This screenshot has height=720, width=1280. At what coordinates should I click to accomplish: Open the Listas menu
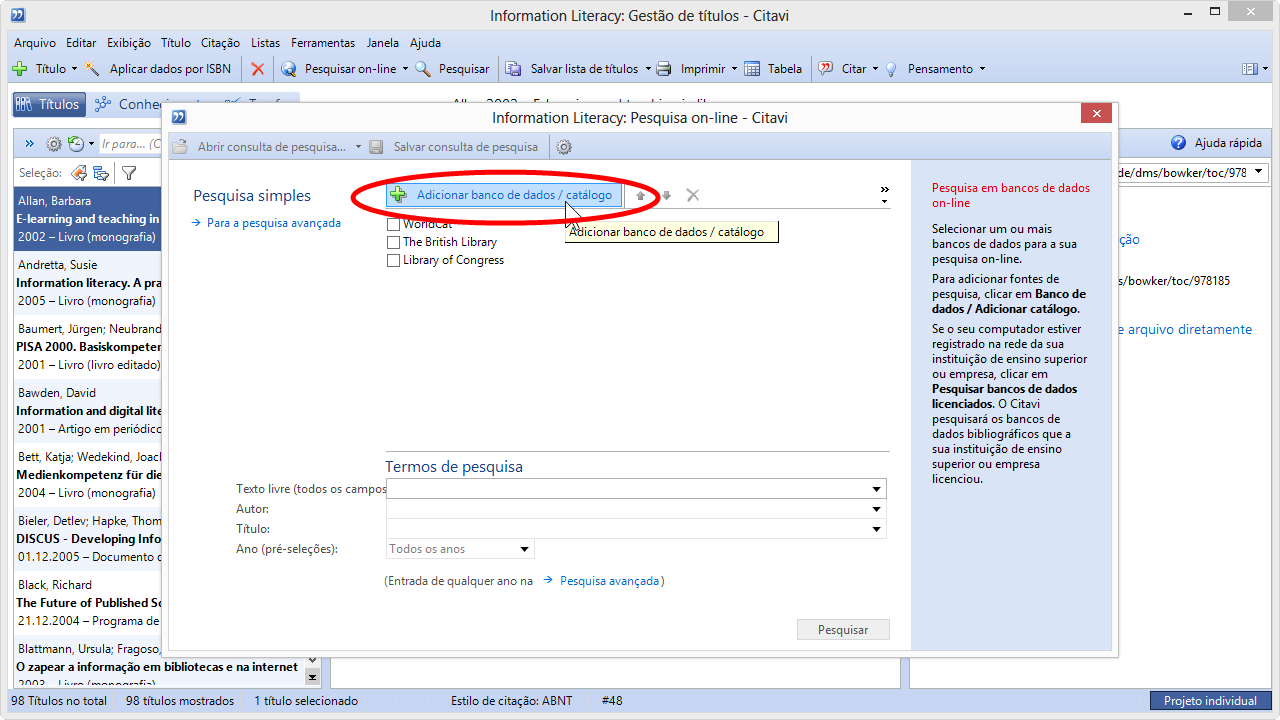[x=266, y=43]
